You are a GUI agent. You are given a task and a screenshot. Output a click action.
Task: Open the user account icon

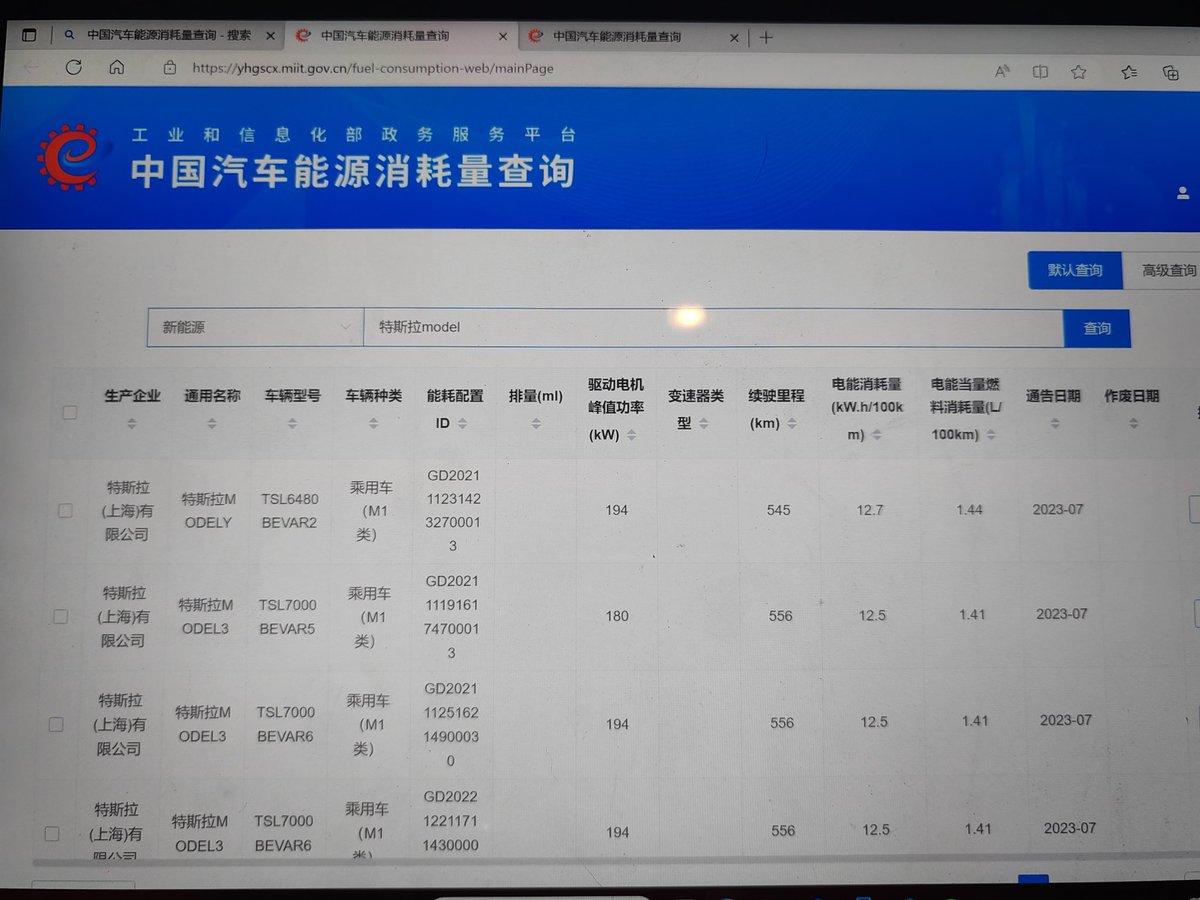click(1183, 194)
